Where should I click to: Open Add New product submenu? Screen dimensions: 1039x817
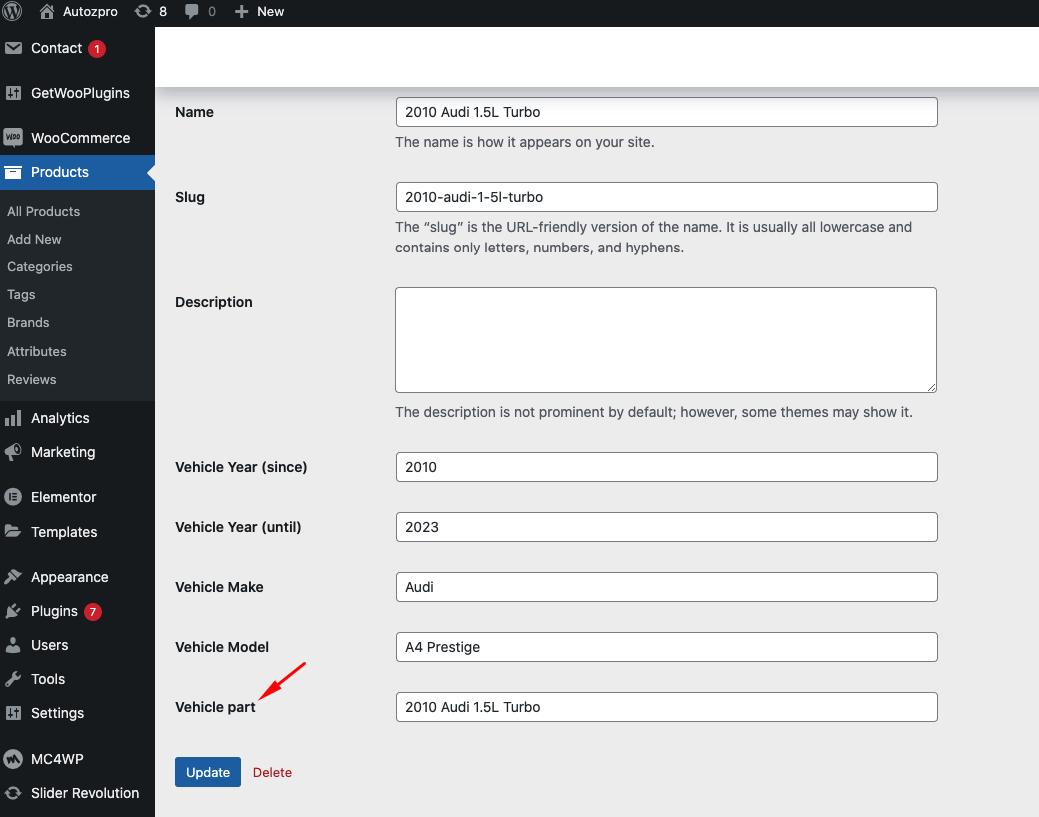click(34, 239)
